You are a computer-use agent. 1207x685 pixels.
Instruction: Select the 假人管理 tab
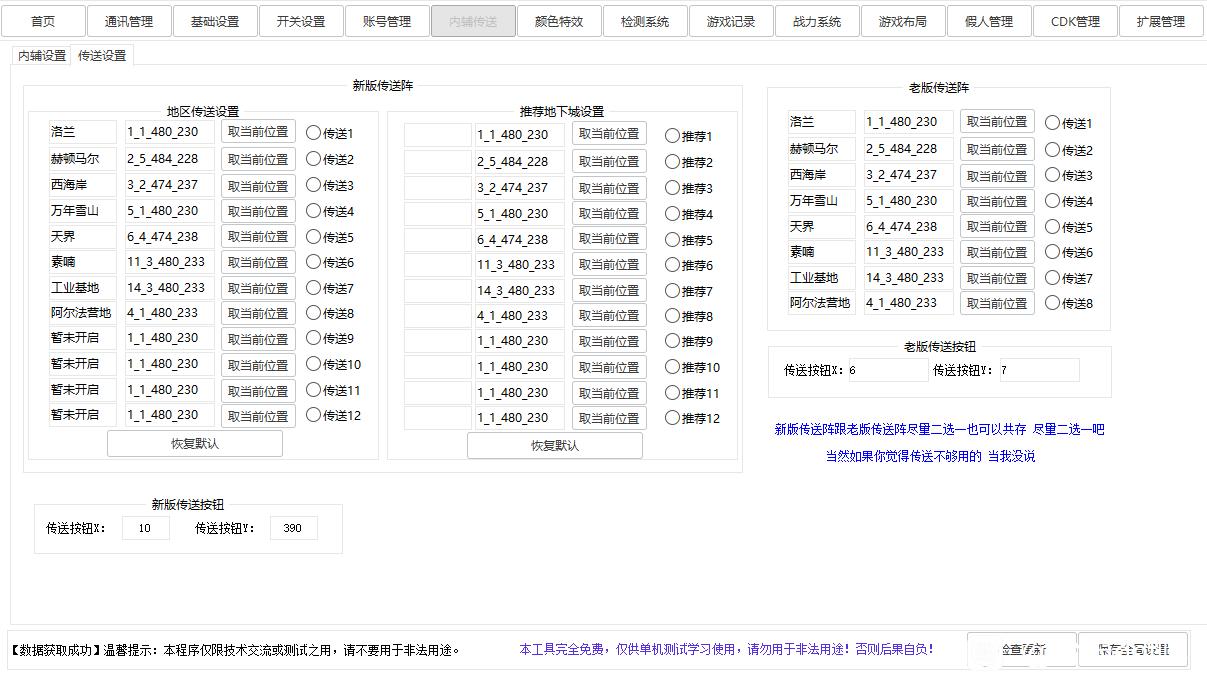point(989,21)
